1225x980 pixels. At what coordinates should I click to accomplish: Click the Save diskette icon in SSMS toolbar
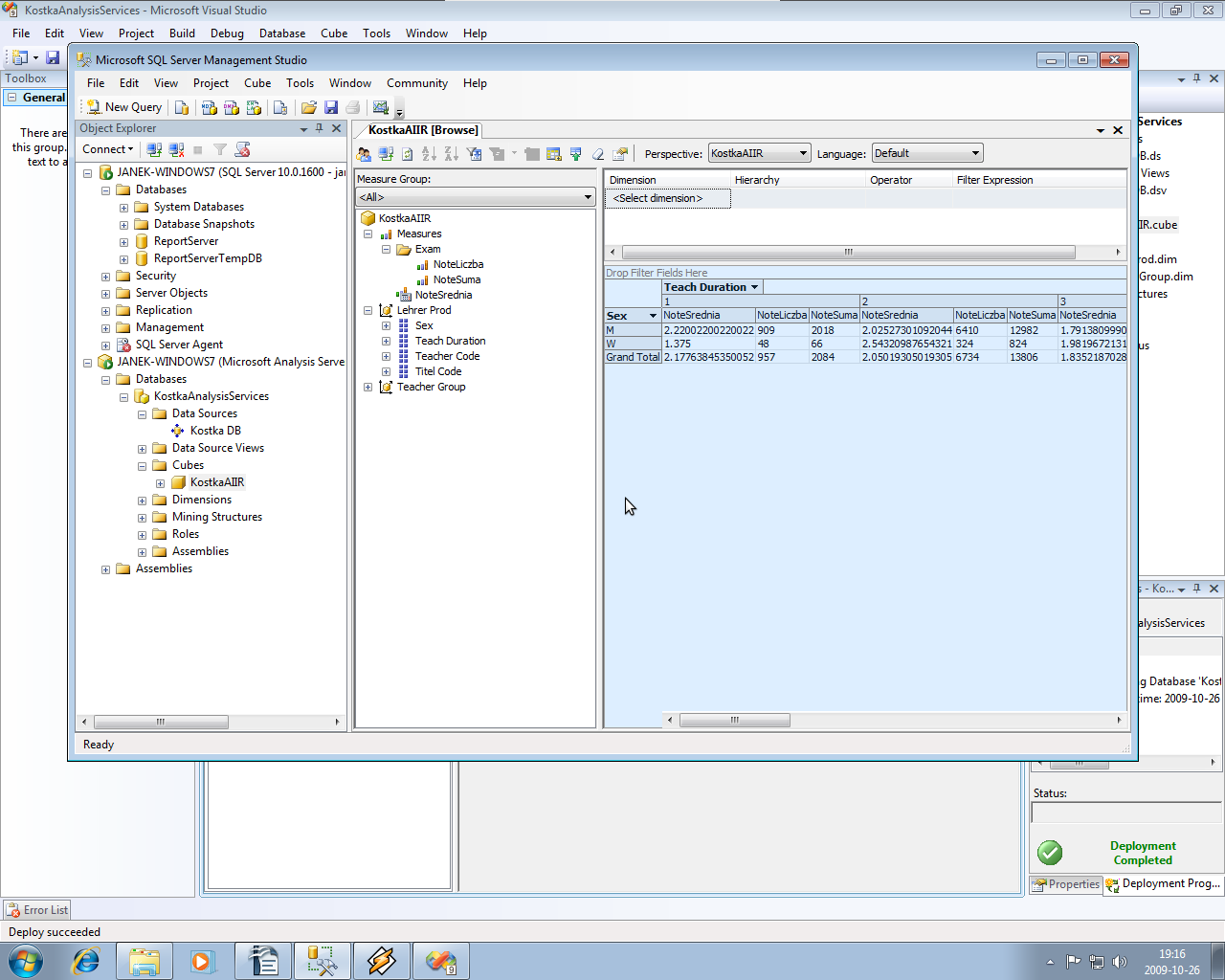click(331, 107)
